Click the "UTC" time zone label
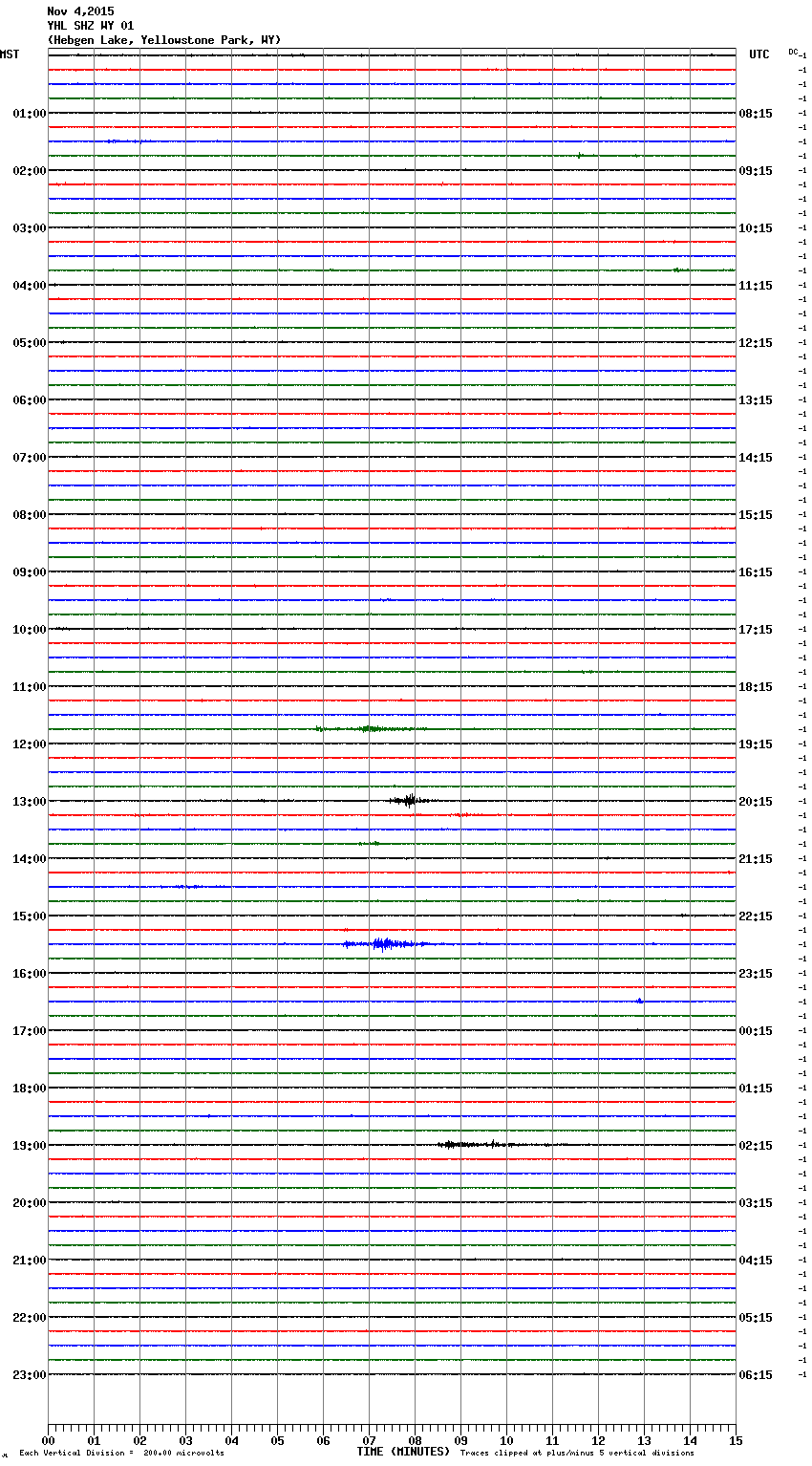Image resolution: width=812 pixels, height=1466 pixels. (759, 54)
